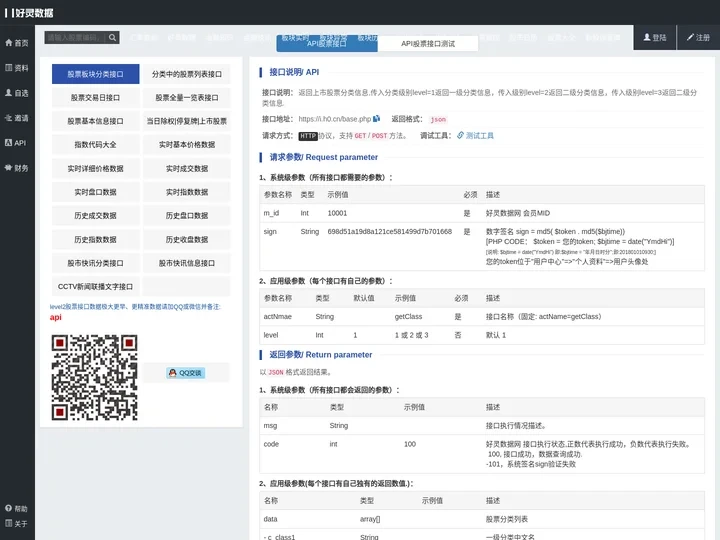Viewport: 720px width, 540px height.
Task: Select 股市快讯分类接口
Action: (x=96, y=263)
